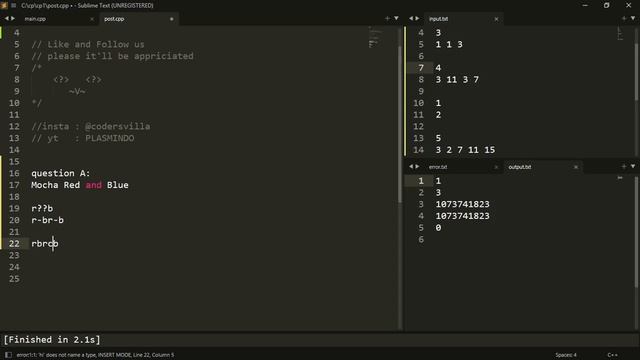Change indentation via Spaces: 4

566,355
